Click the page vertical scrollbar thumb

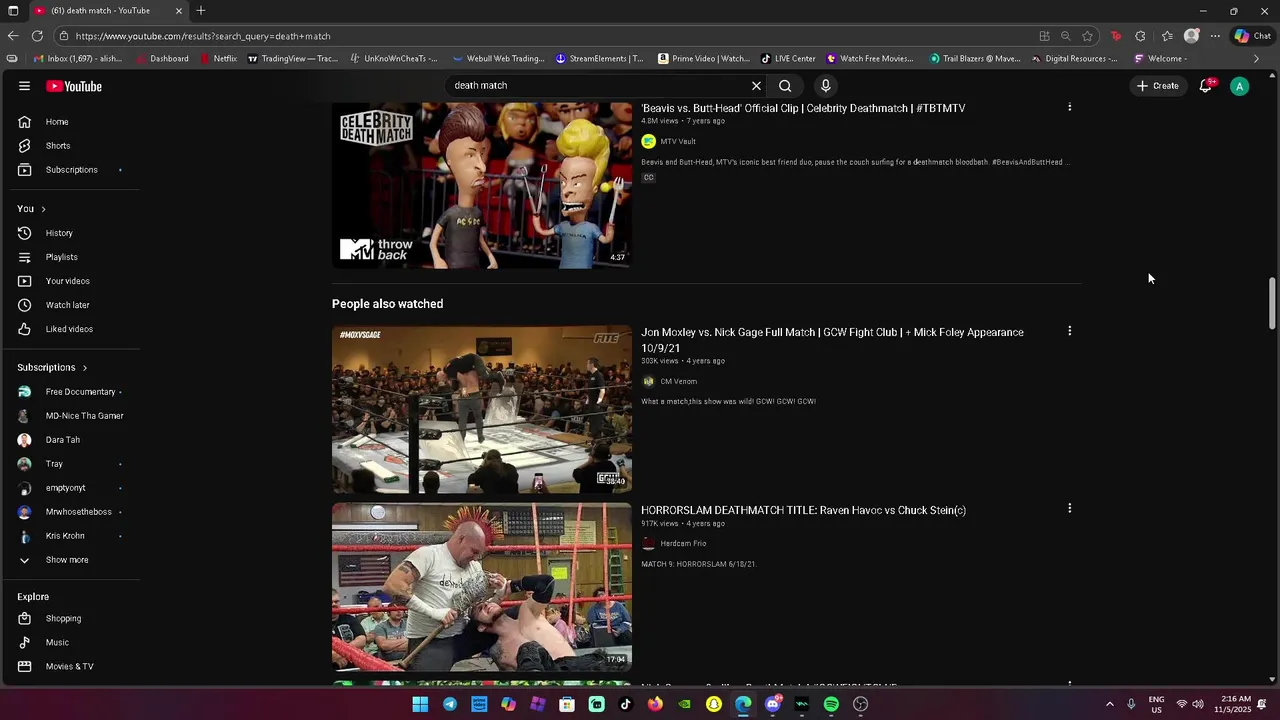point(1272,302)
